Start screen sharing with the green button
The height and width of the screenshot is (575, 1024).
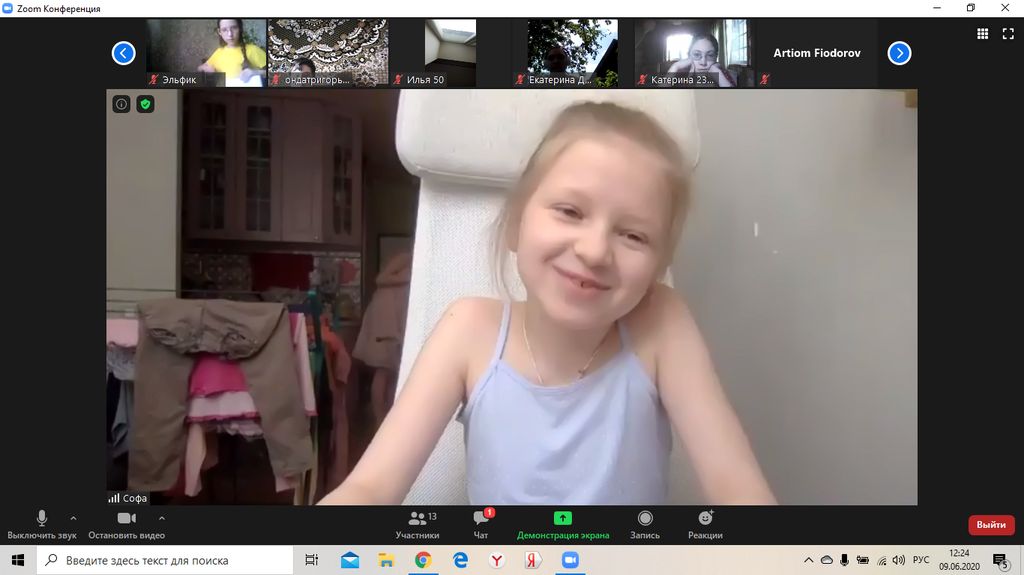563,519
